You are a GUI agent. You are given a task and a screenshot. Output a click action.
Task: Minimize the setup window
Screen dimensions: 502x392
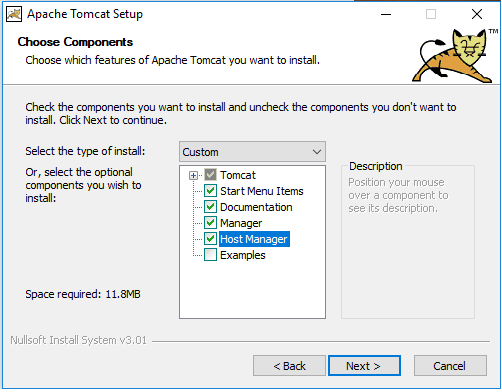click(x=386, y=14)
